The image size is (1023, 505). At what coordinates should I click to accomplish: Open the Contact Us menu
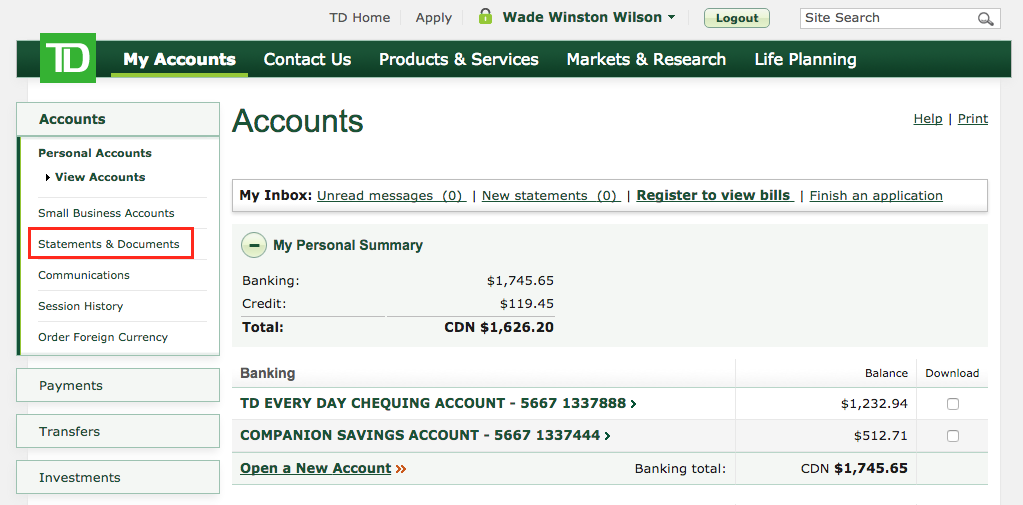pos(307,59)
